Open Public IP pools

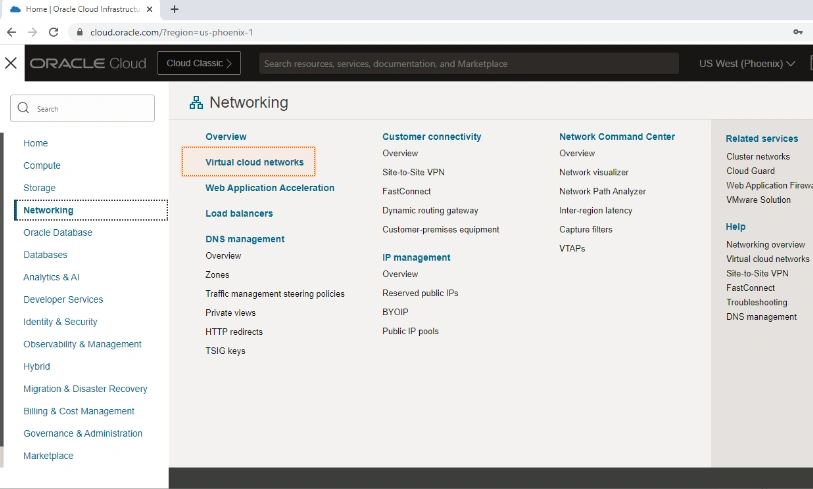[410, 331]
